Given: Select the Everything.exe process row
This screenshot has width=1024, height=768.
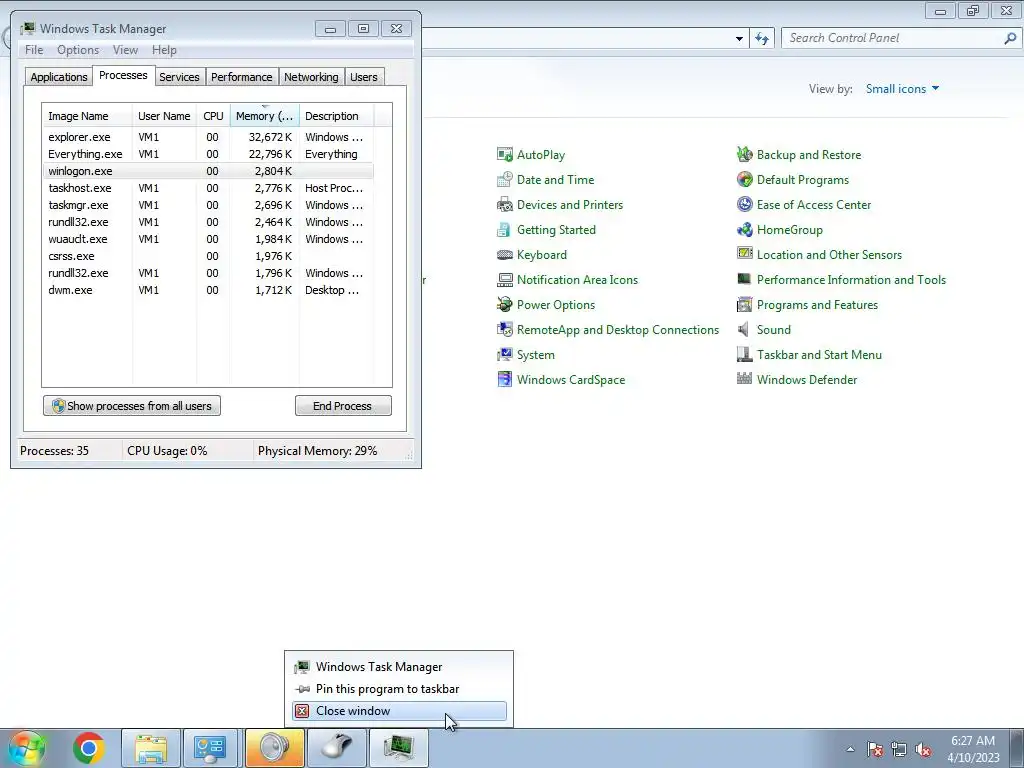Looking at the screenshot, I should pos(208,154).
